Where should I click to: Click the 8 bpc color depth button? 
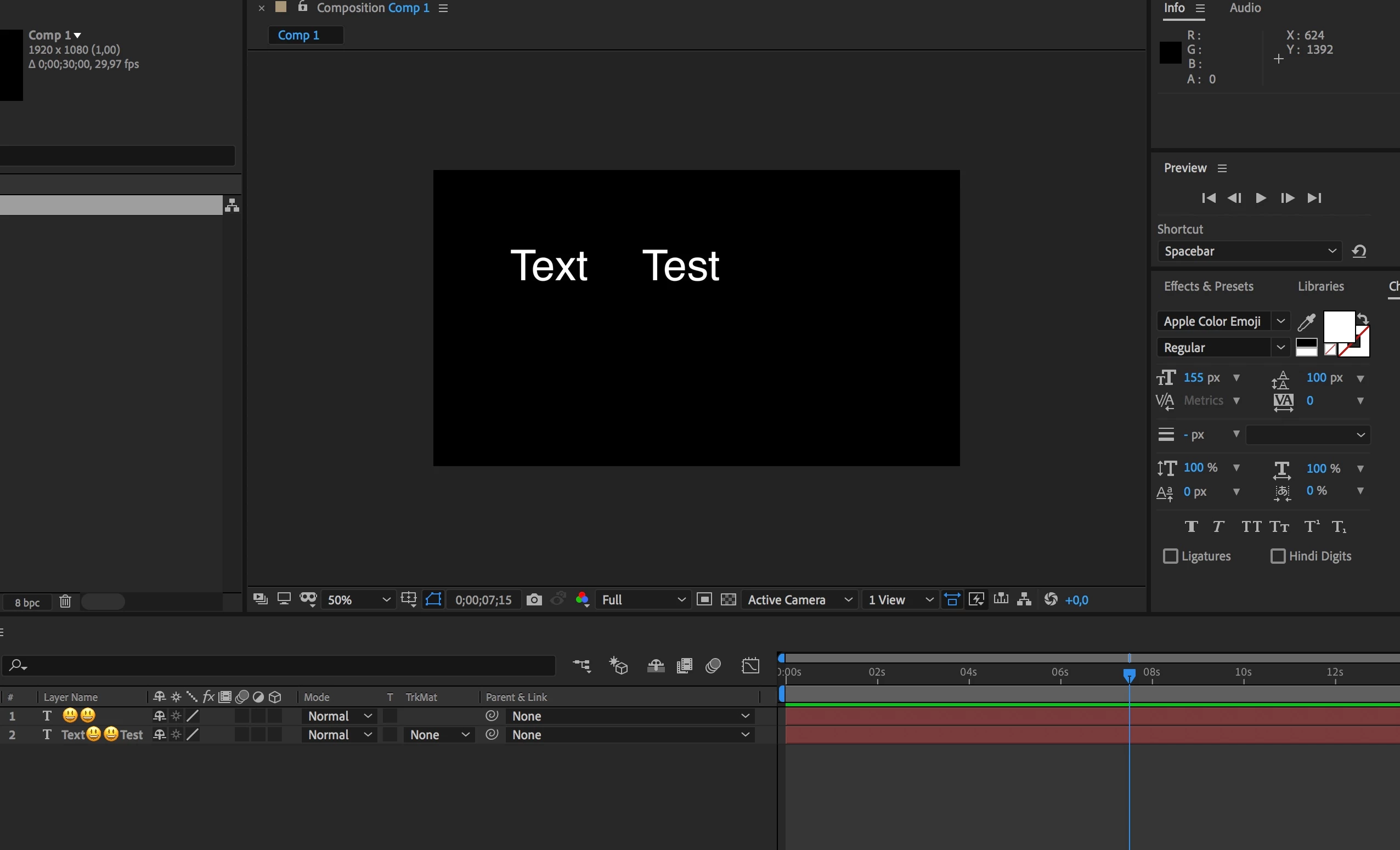[x=27, y=603]
